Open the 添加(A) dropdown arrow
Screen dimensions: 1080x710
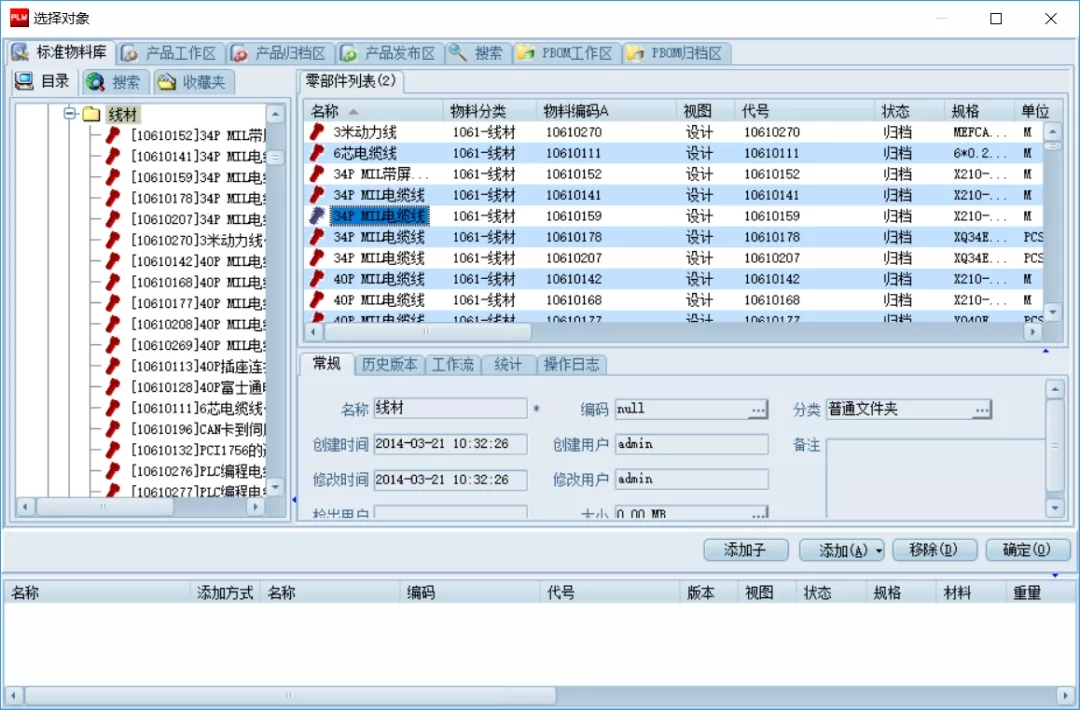click(878, 550)
